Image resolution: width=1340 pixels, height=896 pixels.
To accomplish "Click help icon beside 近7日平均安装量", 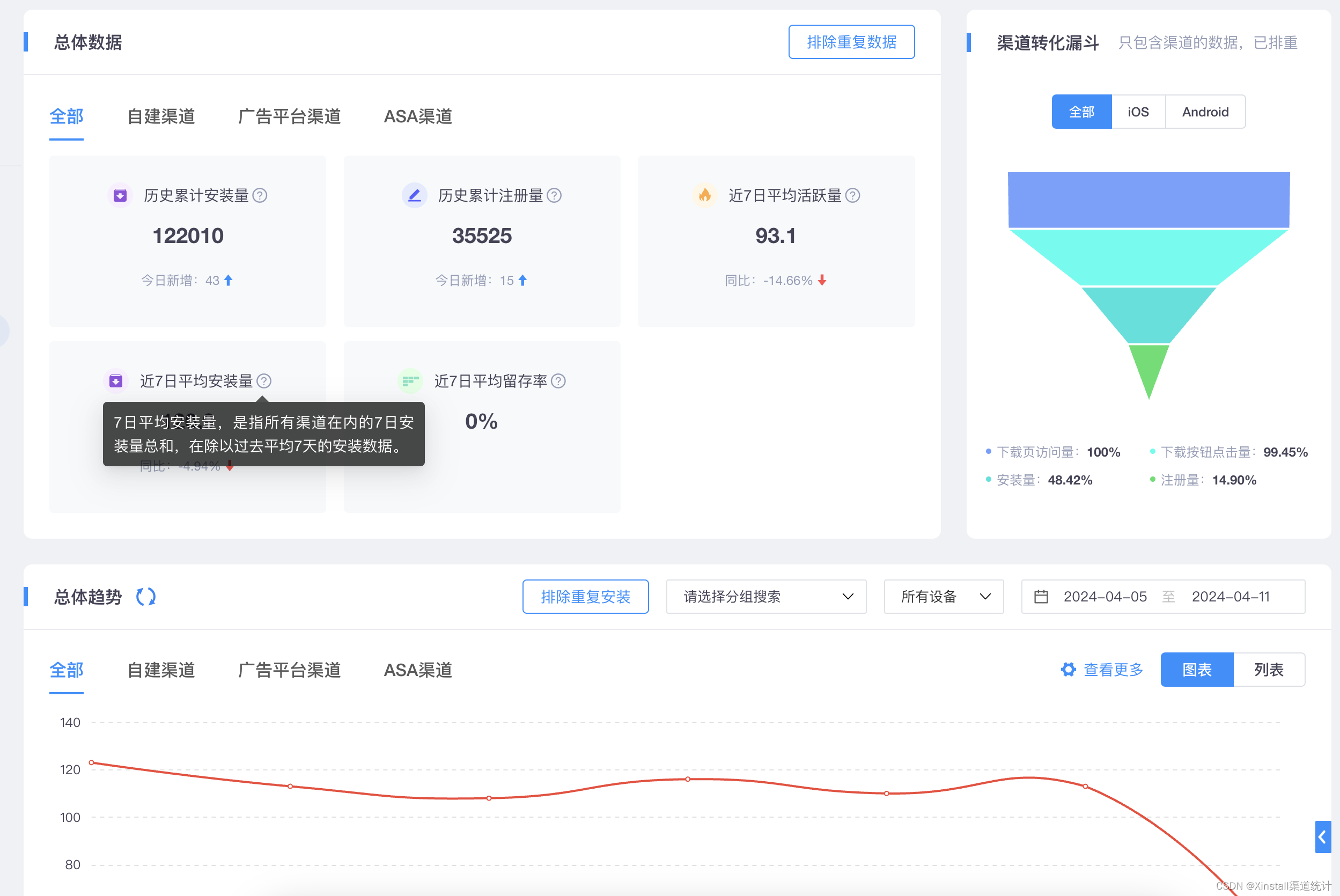I will coord(264,380).
